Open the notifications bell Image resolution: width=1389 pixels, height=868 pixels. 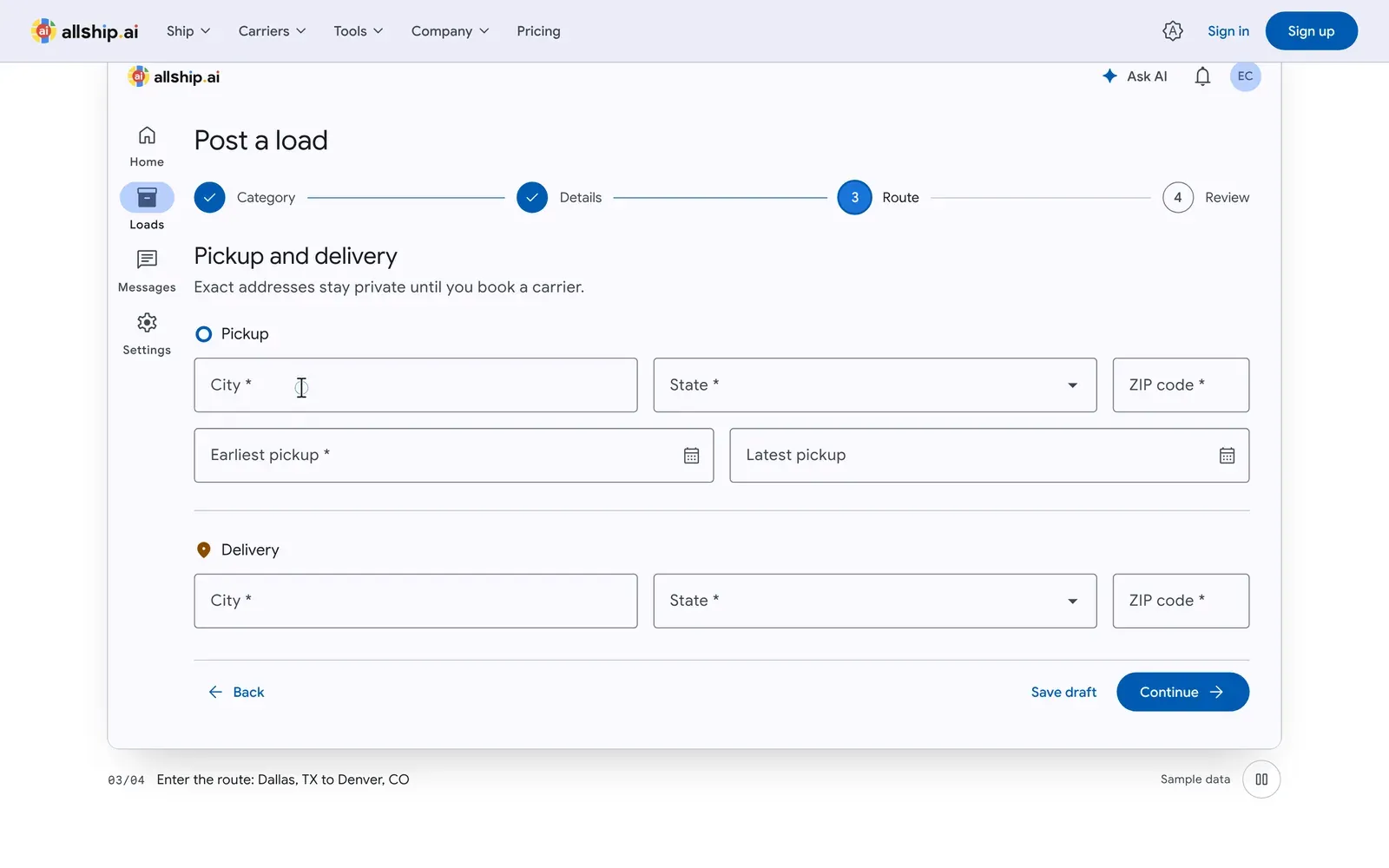pyautogui.click(x=1202, y=76)
